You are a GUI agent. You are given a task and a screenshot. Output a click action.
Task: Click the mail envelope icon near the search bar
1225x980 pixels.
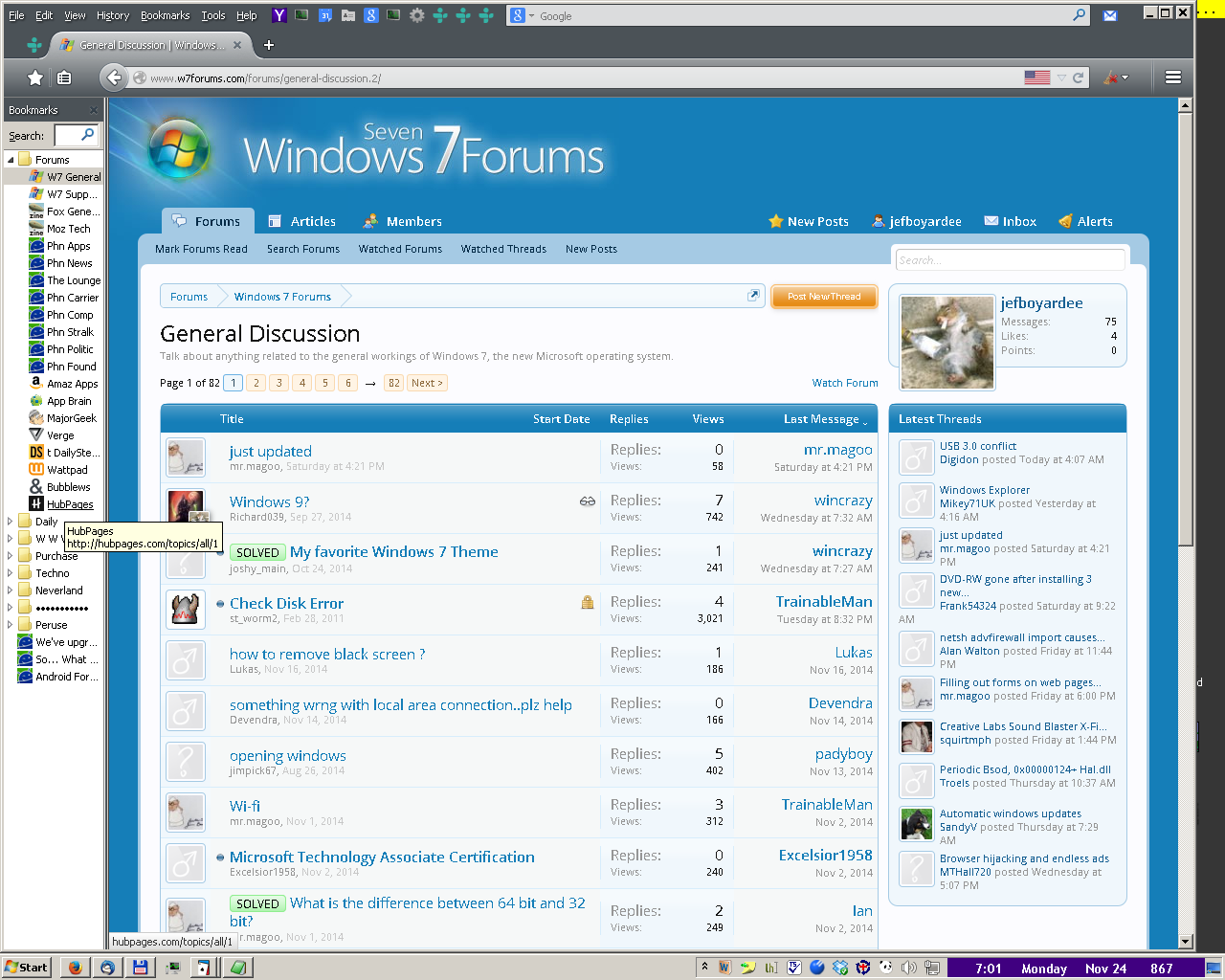pyautogui.click(x=1109, y=15)
